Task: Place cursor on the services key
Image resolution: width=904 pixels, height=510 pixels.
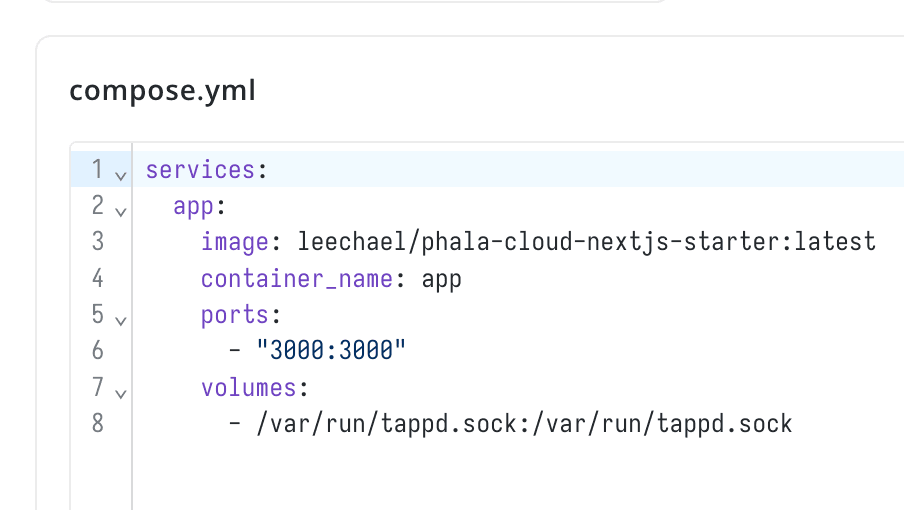Action: pos(200,169)
